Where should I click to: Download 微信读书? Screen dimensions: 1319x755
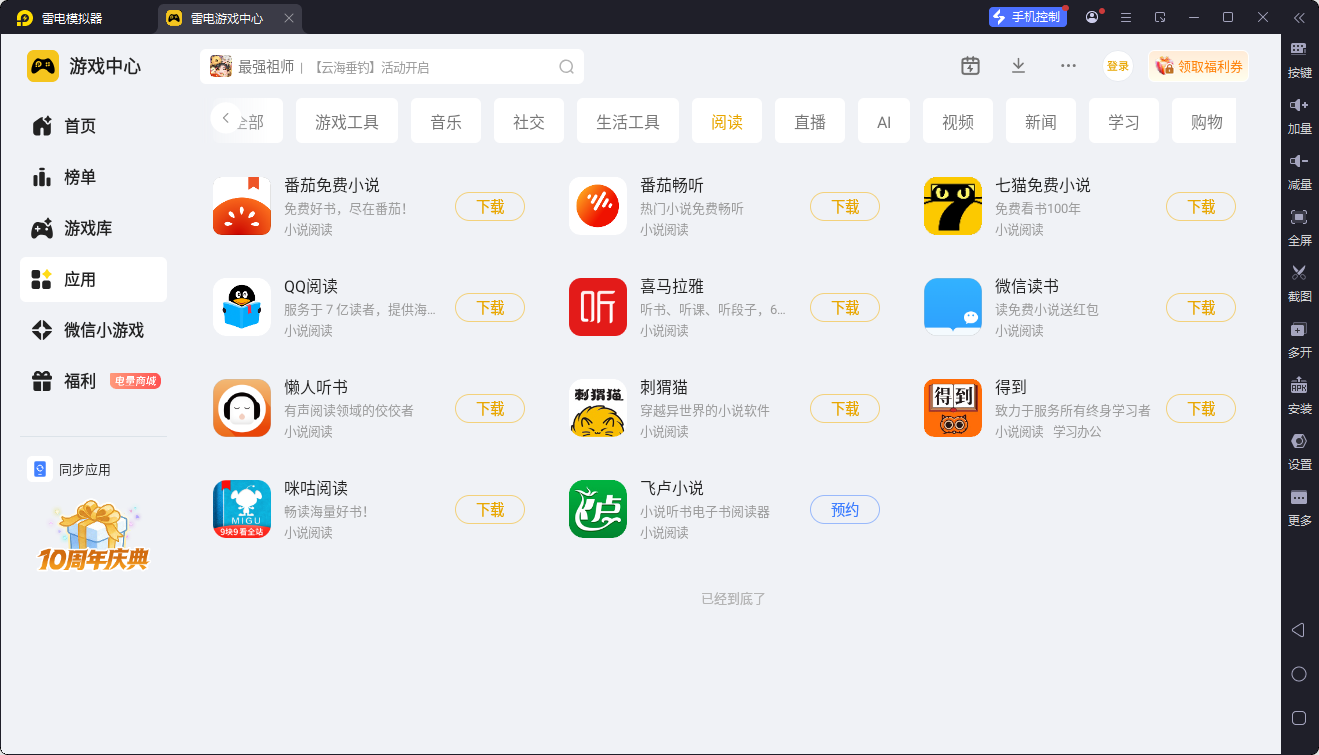1201,308
